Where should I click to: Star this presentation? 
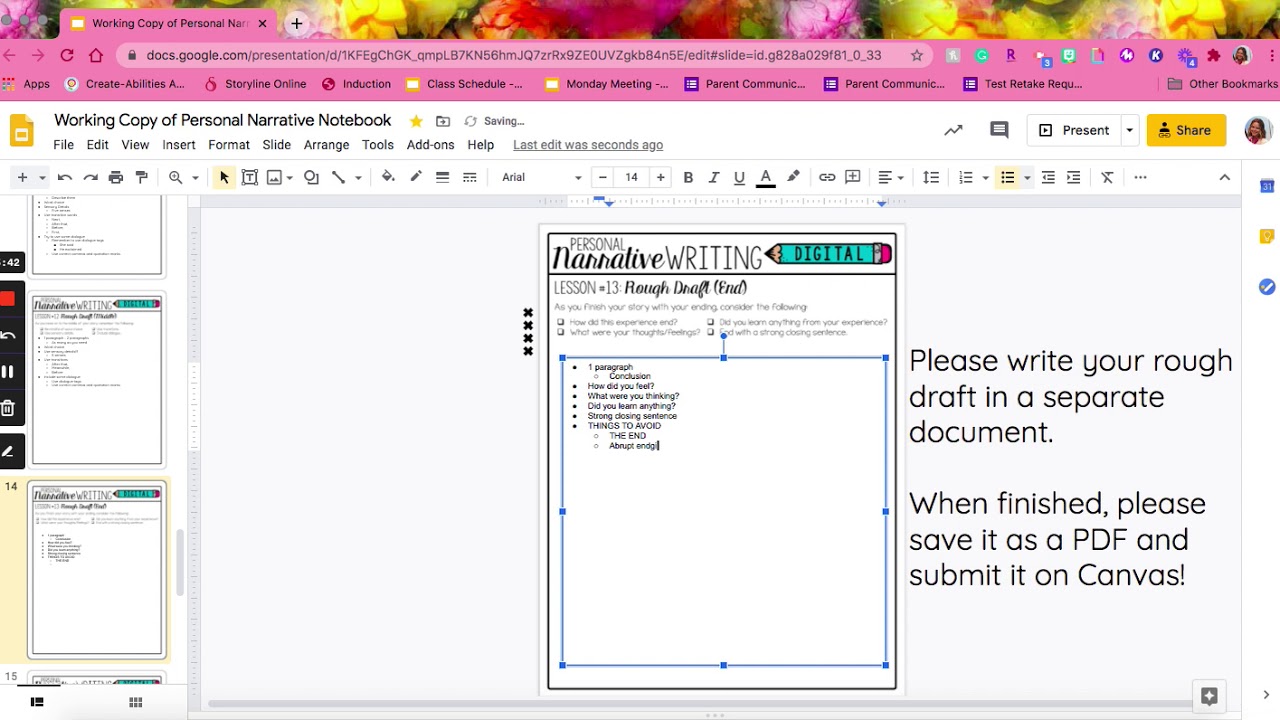pos(416,121)
